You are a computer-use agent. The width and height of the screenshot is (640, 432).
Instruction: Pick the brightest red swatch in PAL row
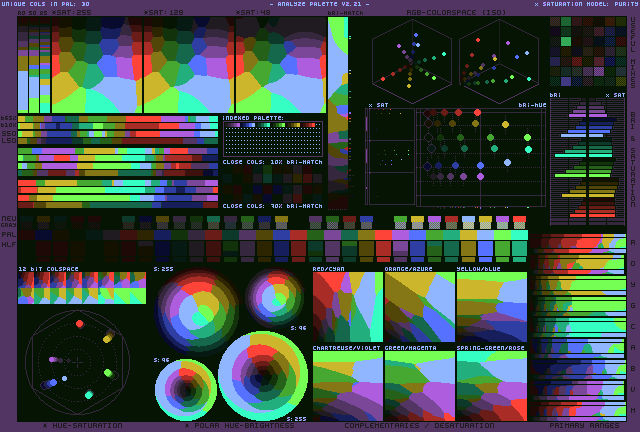coord(383,235)
